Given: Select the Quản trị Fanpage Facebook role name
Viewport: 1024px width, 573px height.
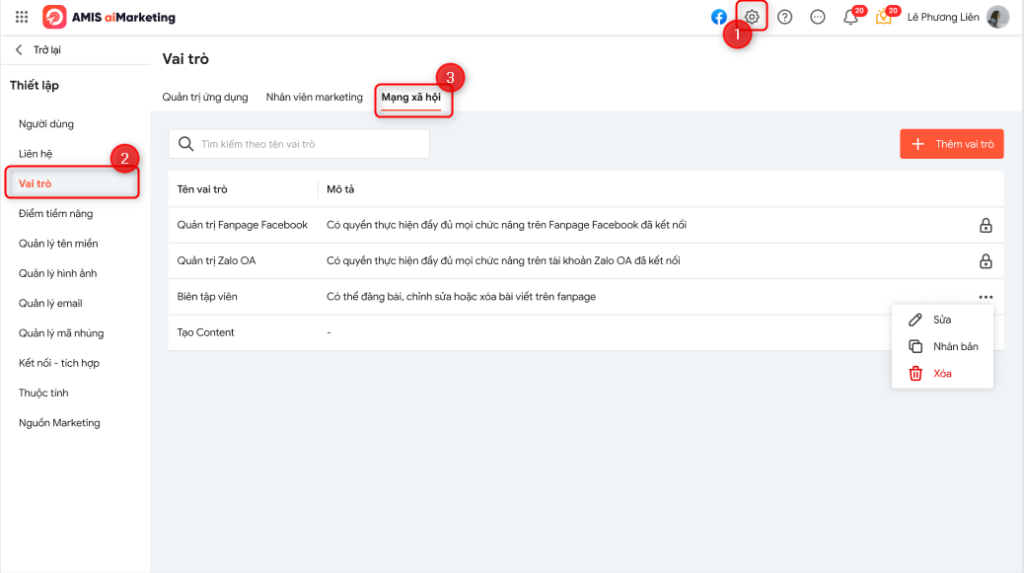Looking at the screenshot, I should point(242,225).
